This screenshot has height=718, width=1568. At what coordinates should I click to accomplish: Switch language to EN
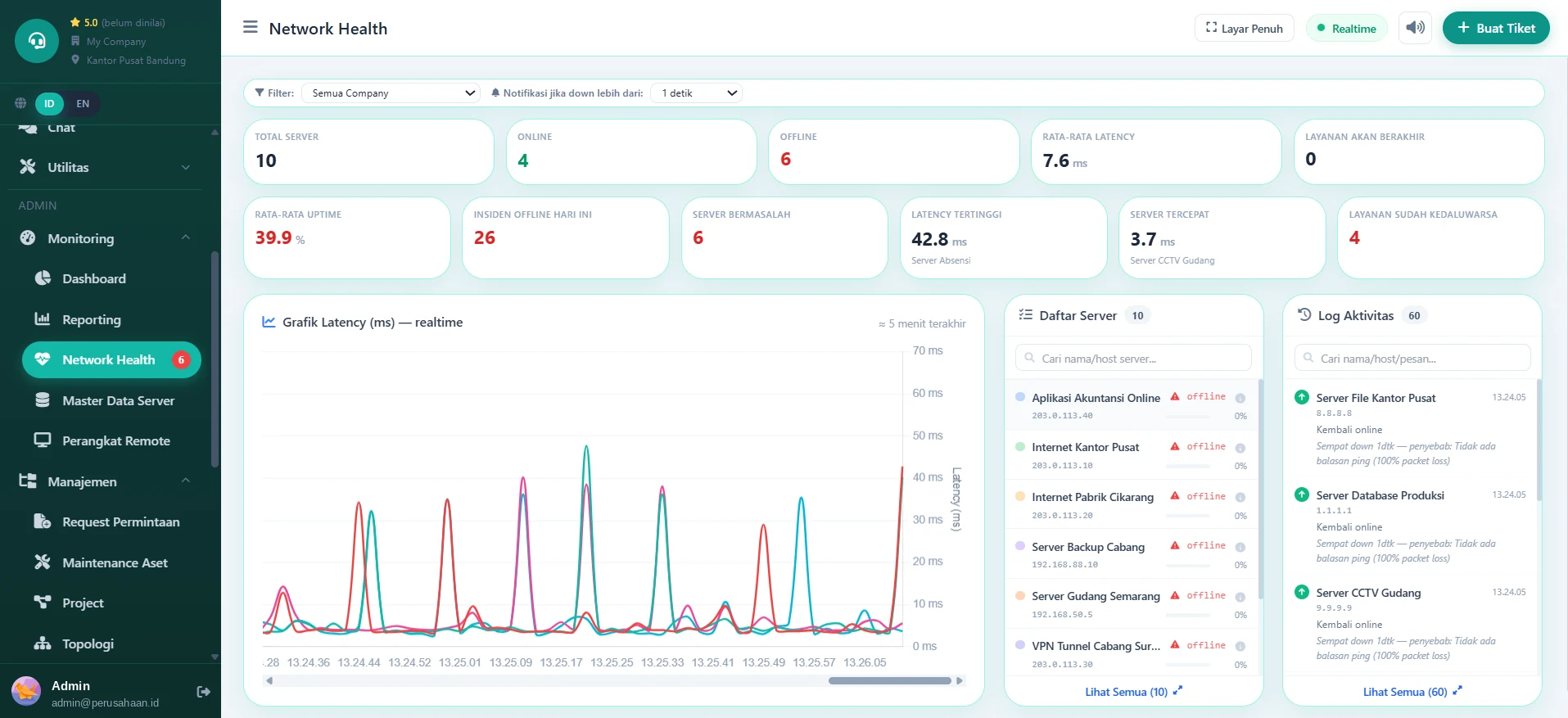(x=83, y=104)
